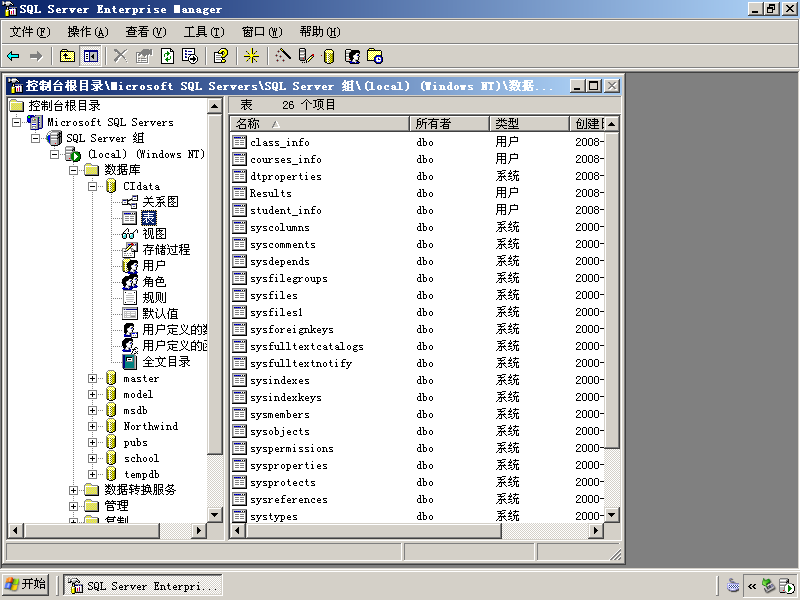Click the tree pane horizontal scroll right arrow

tap(199, 531)
